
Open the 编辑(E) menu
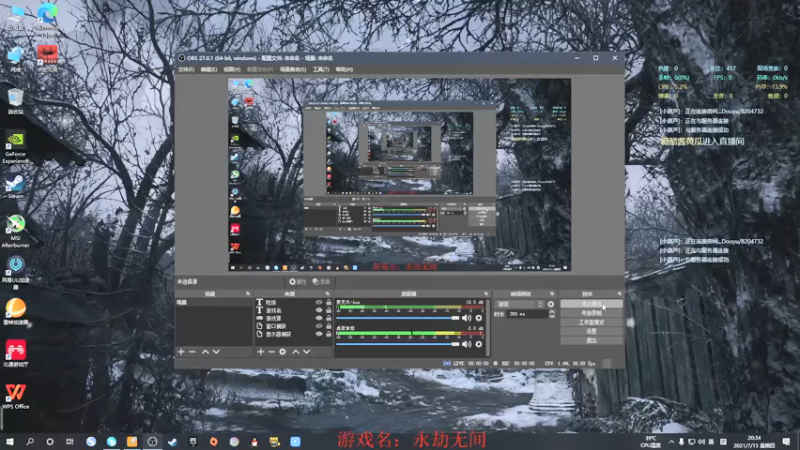(x=208, y=69)
